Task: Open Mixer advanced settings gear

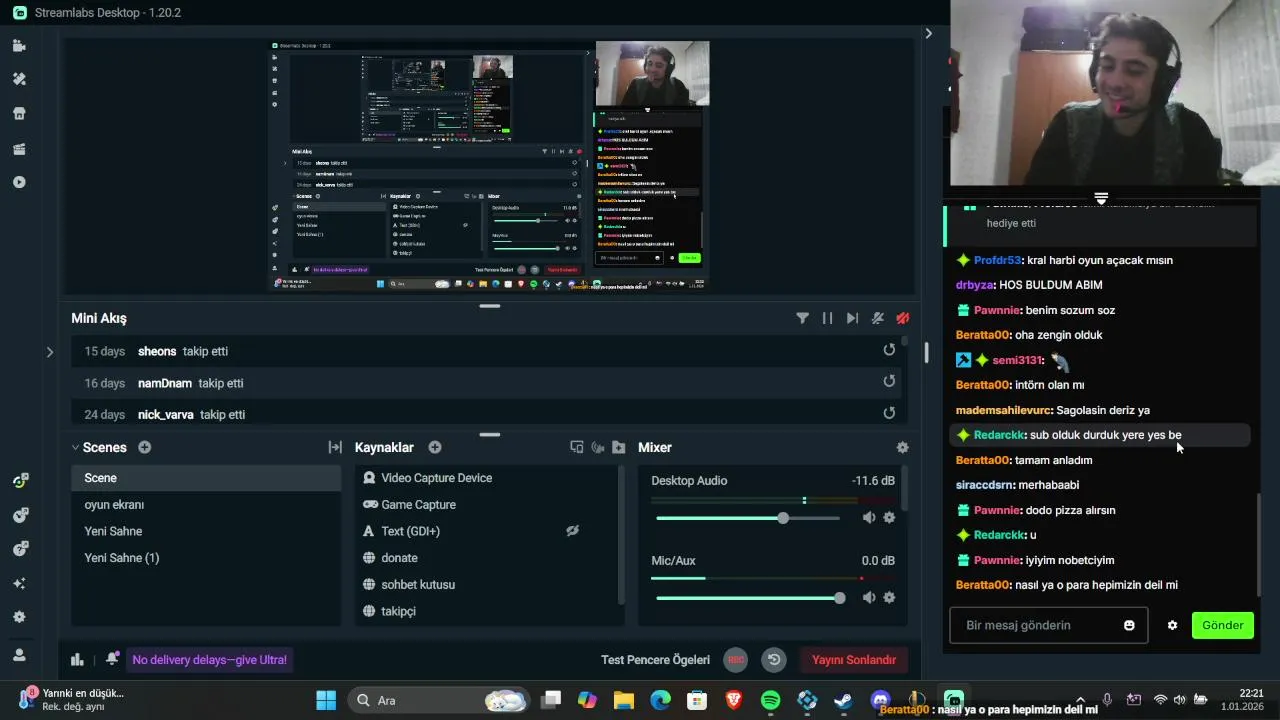Action: (x=903, y=448)
